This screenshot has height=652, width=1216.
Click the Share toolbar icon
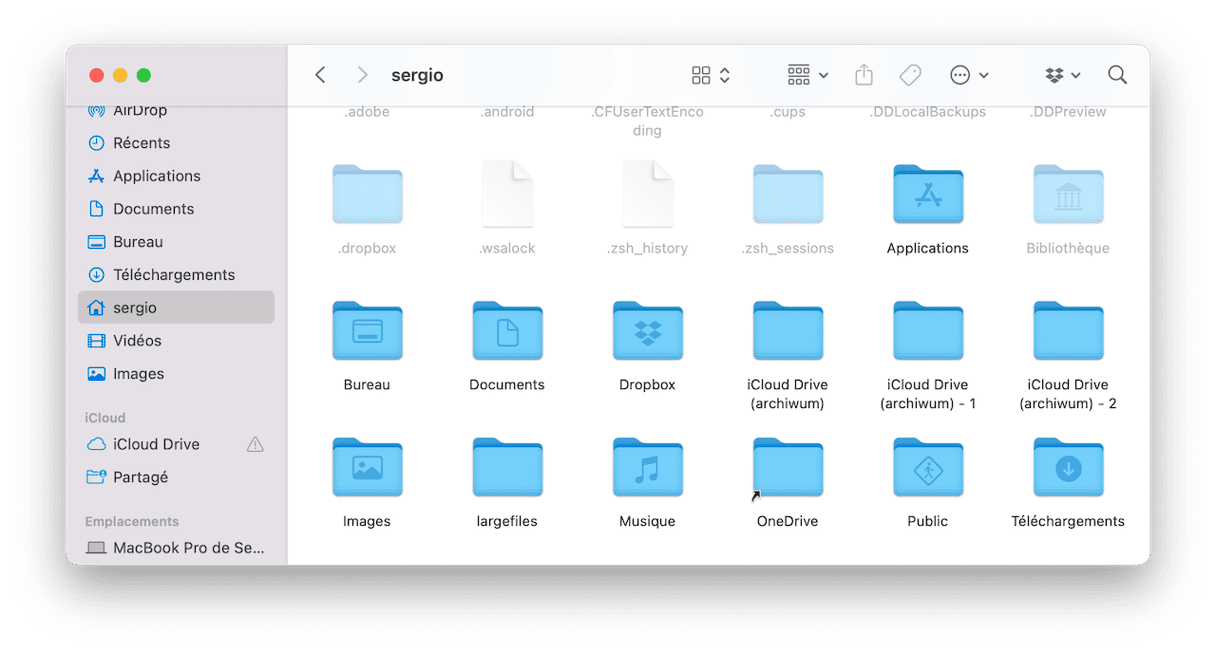864,75
